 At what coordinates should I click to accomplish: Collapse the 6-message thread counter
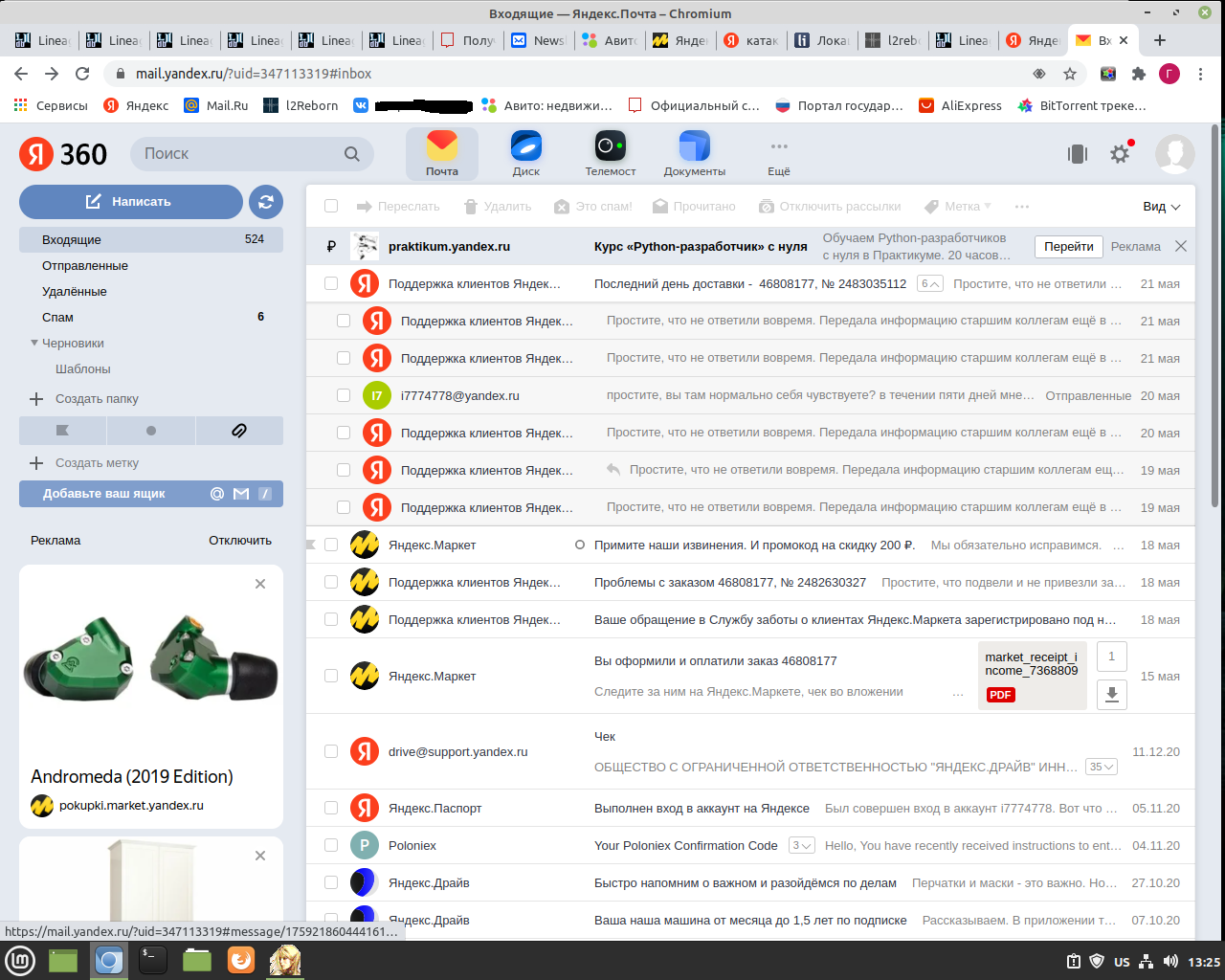(930, 283)
